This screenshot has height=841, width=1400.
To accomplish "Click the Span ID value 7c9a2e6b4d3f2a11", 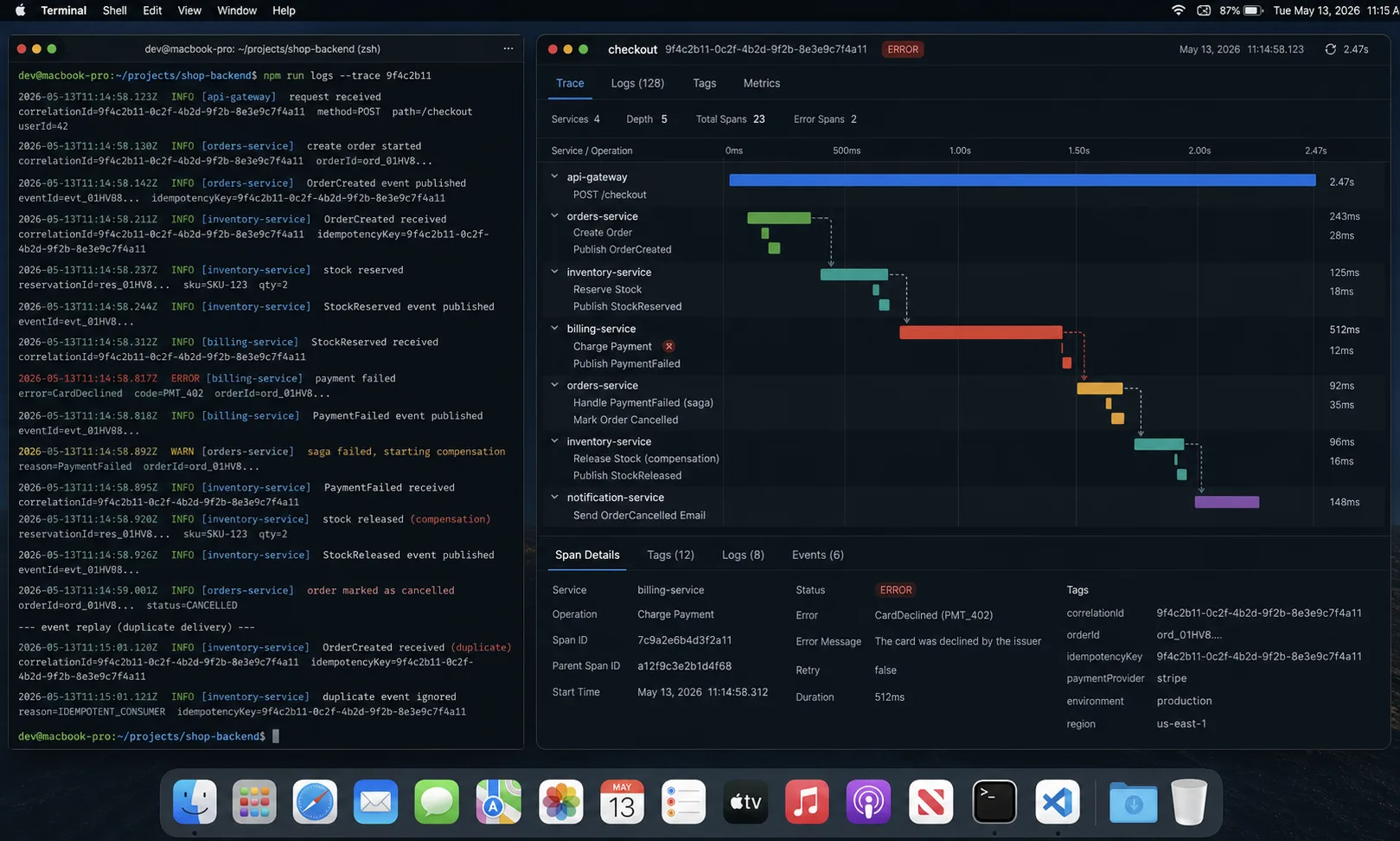I will (x=684, y=640).
